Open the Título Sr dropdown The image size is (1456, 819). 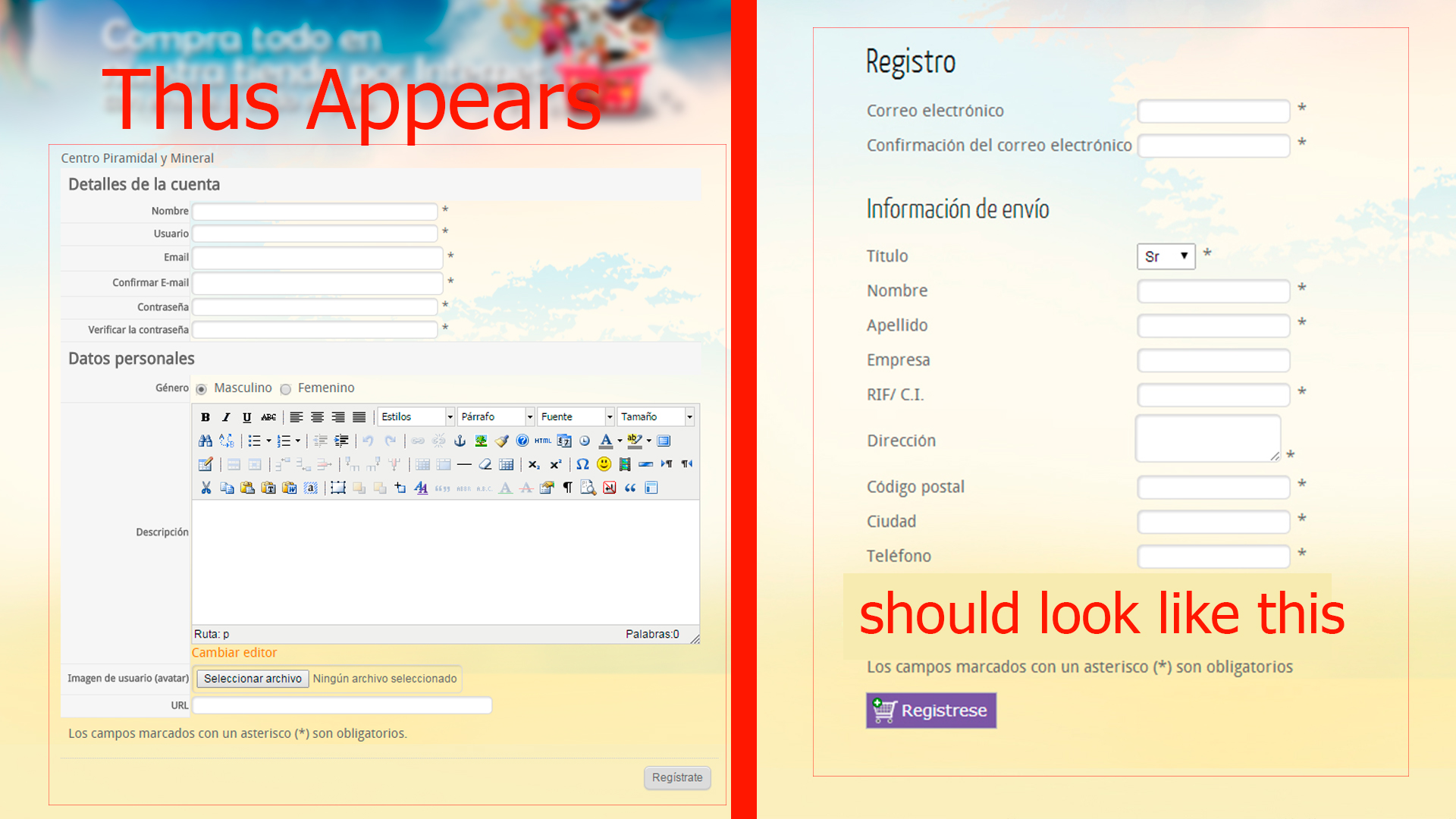pos(1166,256)
